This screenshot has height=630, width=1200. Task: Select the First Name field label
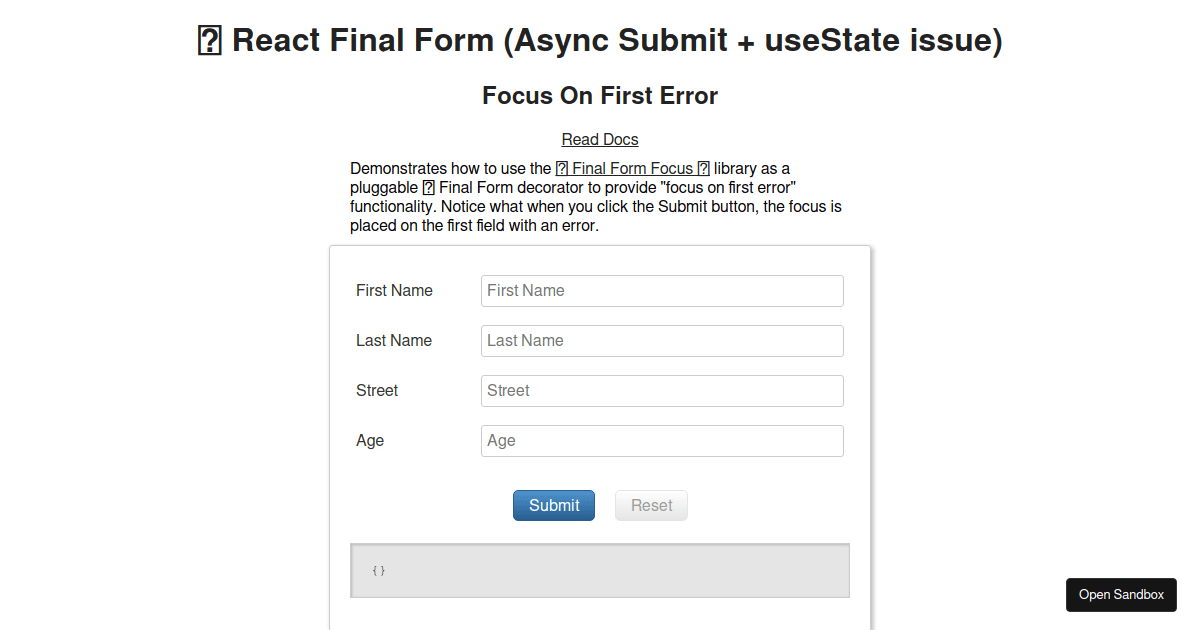coord(393,290)
